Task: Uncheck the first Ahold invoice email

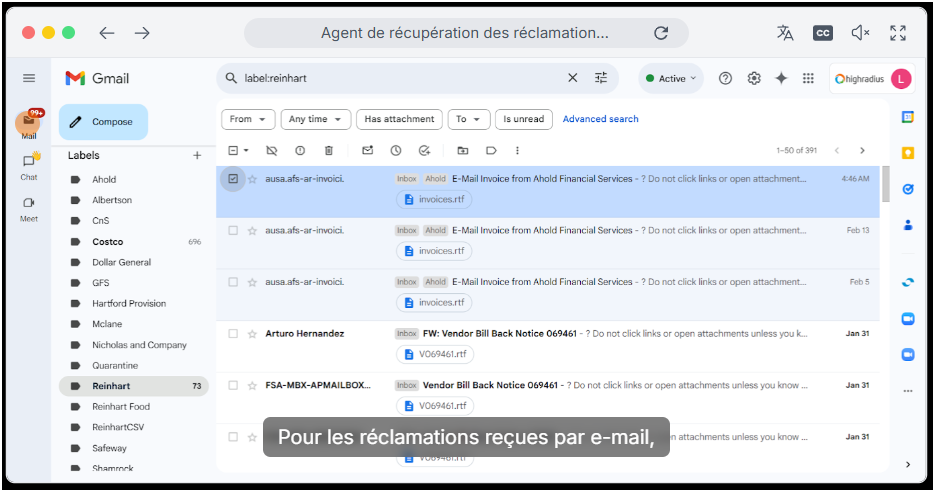Action: (233, 179)
